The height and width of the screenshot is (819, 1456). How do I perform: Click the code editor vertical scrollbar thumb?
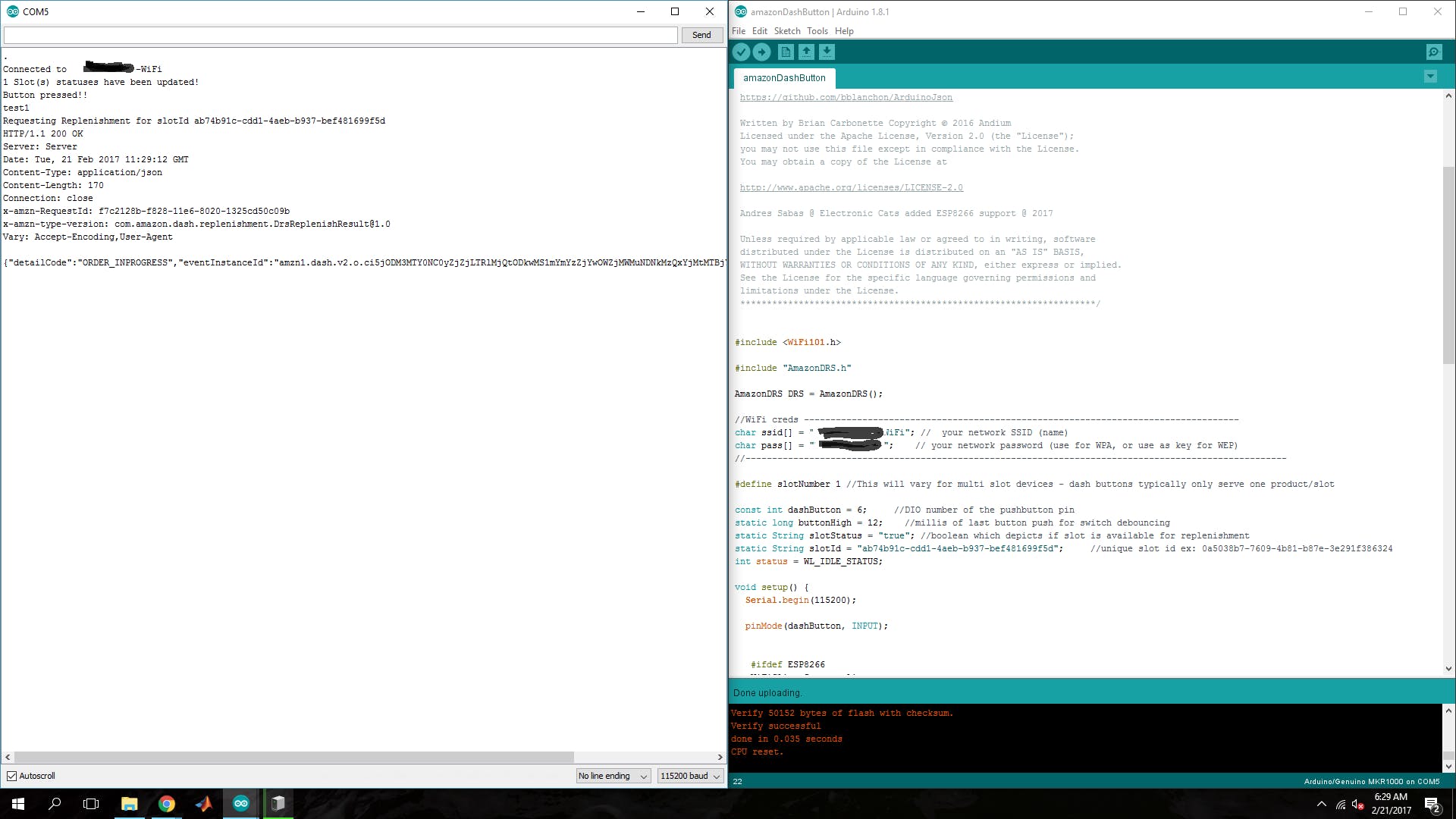tap(1448, 265)
